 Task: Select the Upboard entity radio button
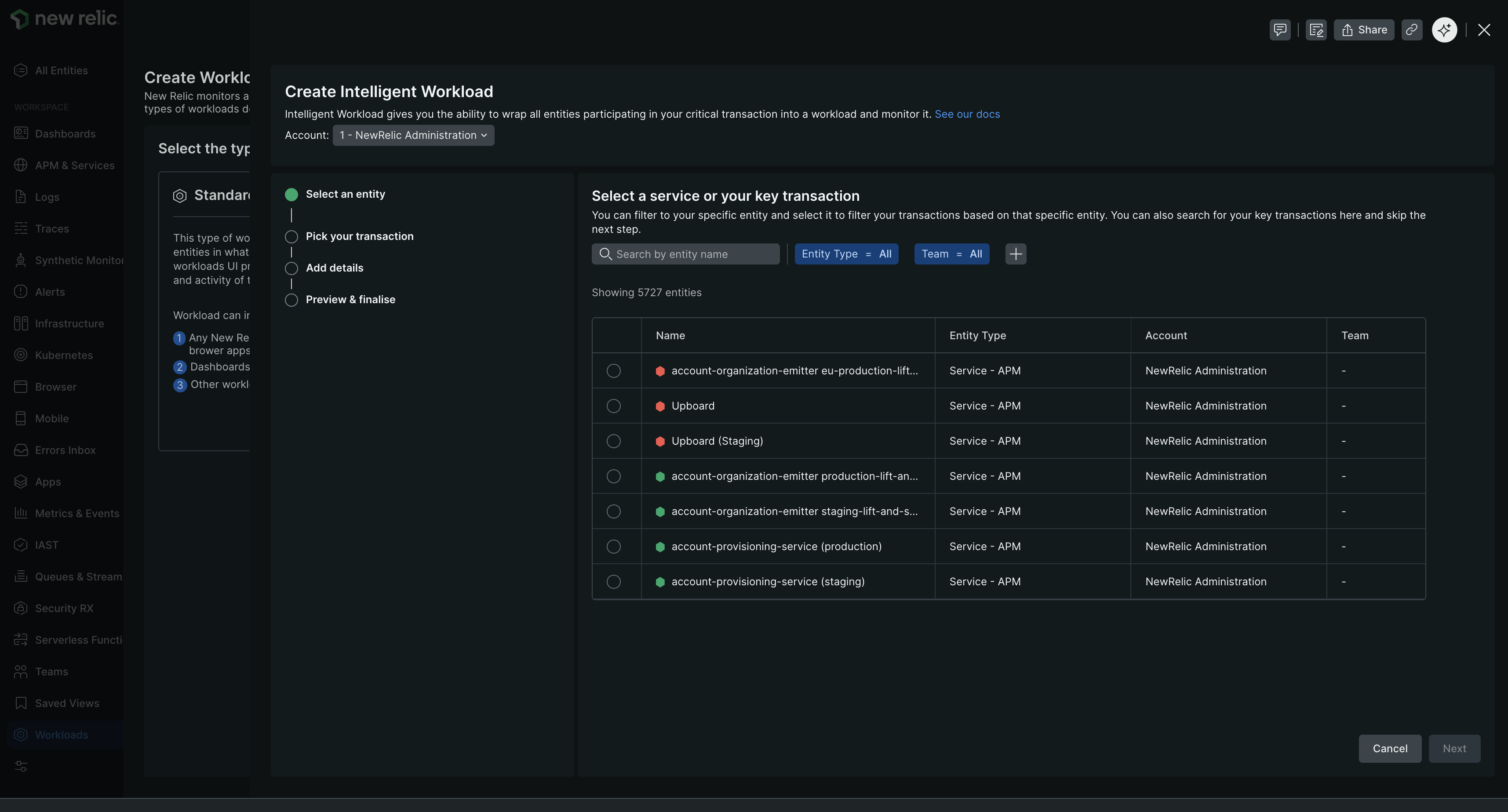[x=613, y=406]
